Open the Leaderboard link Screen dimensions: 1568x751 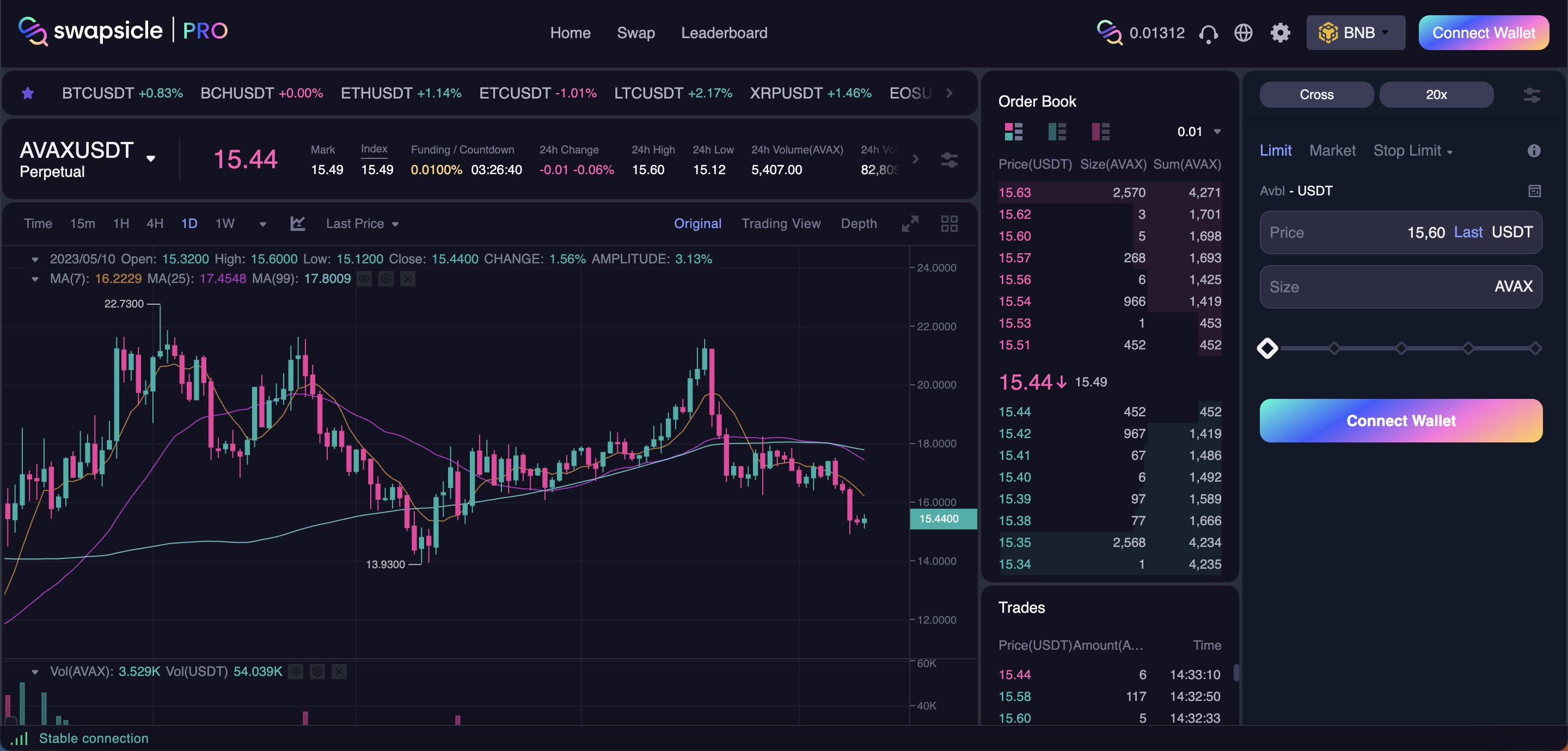click(724, 33)
